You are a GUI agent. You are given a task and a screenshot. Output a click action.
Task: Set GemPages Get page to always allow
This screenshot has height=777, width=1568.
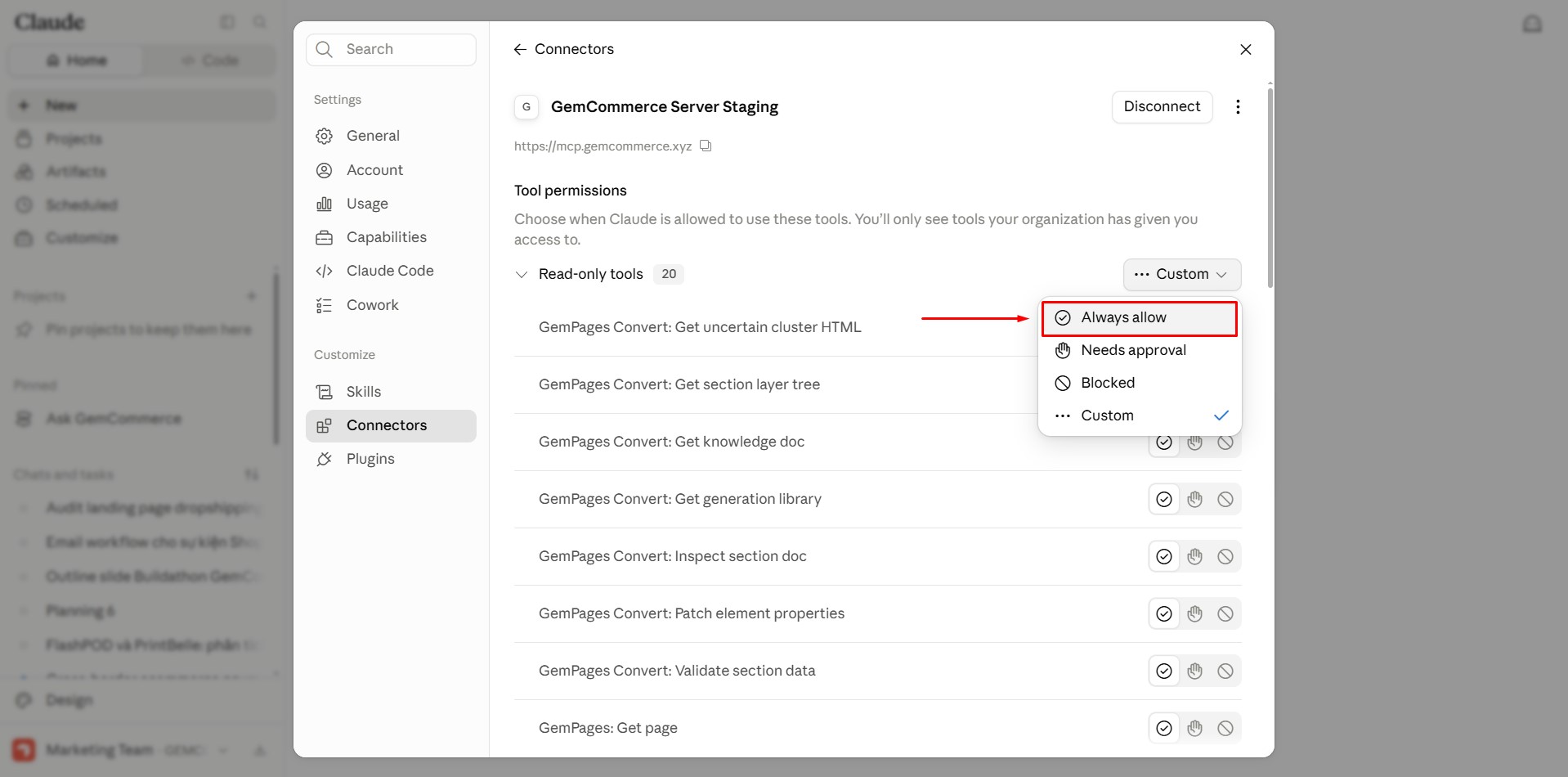[1164, 729]
